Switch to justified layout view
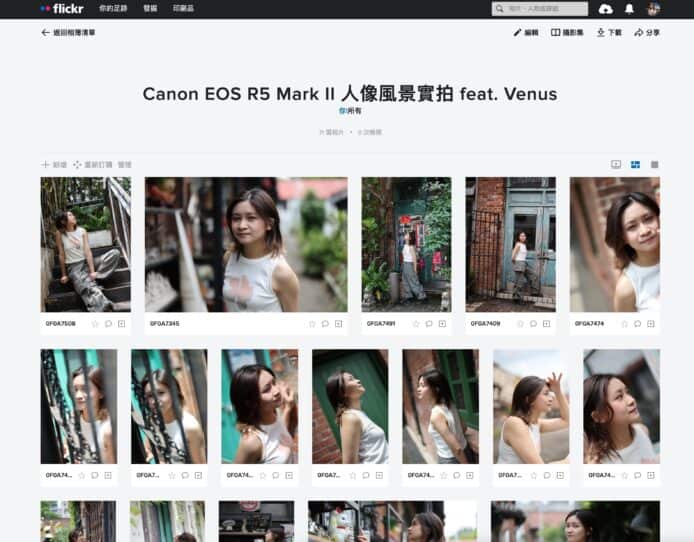The height and width of the screenshot is (542, 694). 635,164
